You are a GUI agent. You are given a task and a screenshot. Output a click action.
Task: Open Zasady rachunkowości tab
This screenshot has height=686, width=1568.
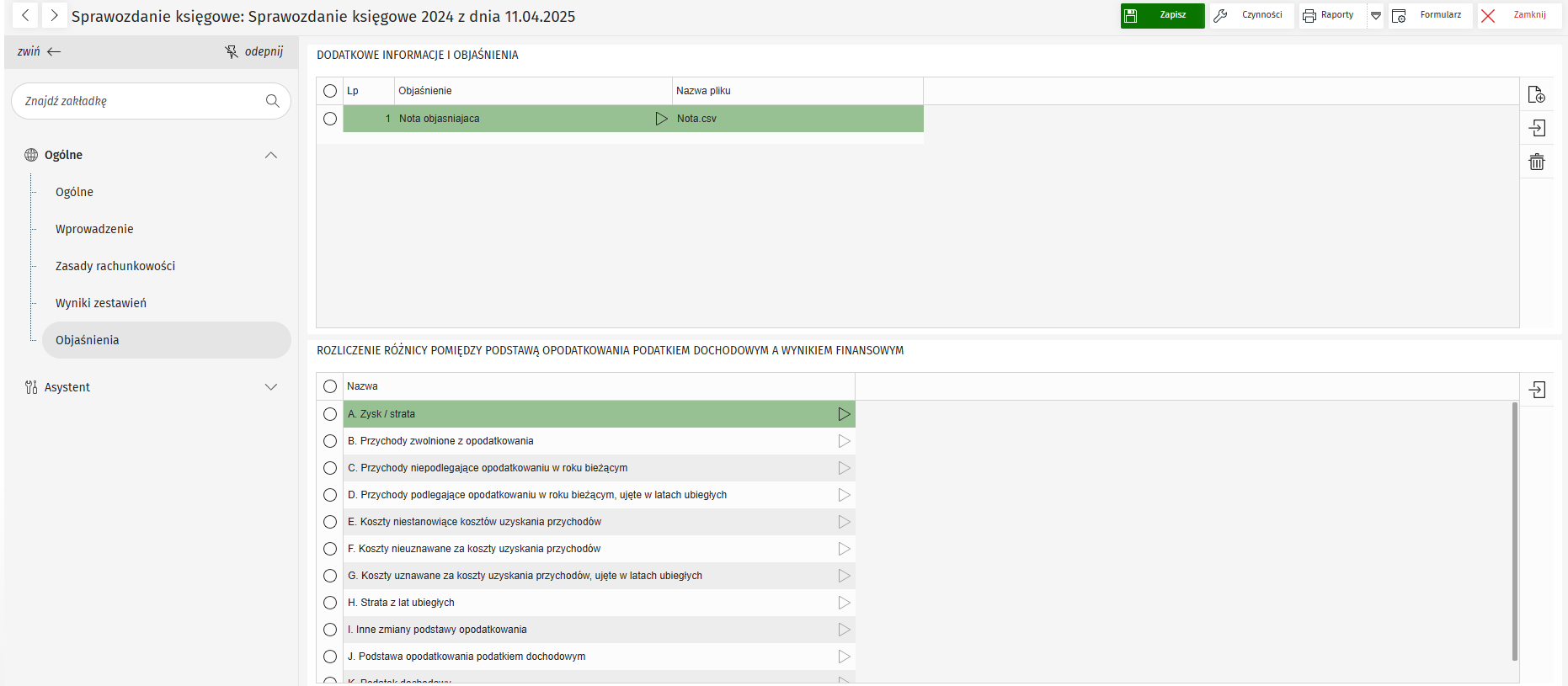pos(115,266)
